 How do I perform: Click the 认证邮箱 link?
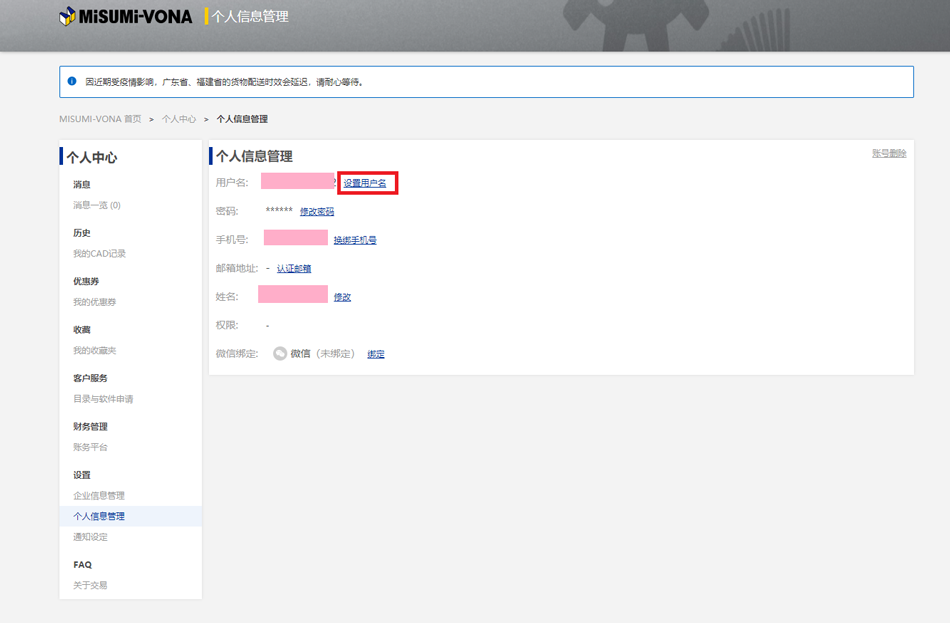(294, 269)
